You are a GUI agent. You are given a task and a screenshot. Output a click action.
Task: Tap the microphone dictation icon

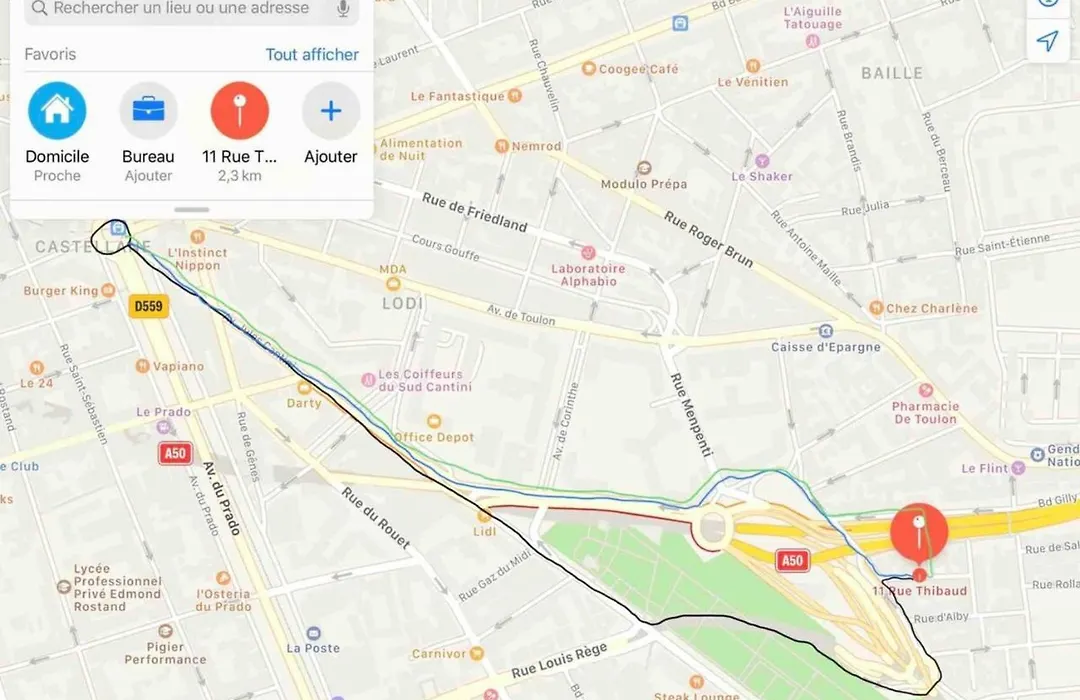click(343, 9)
